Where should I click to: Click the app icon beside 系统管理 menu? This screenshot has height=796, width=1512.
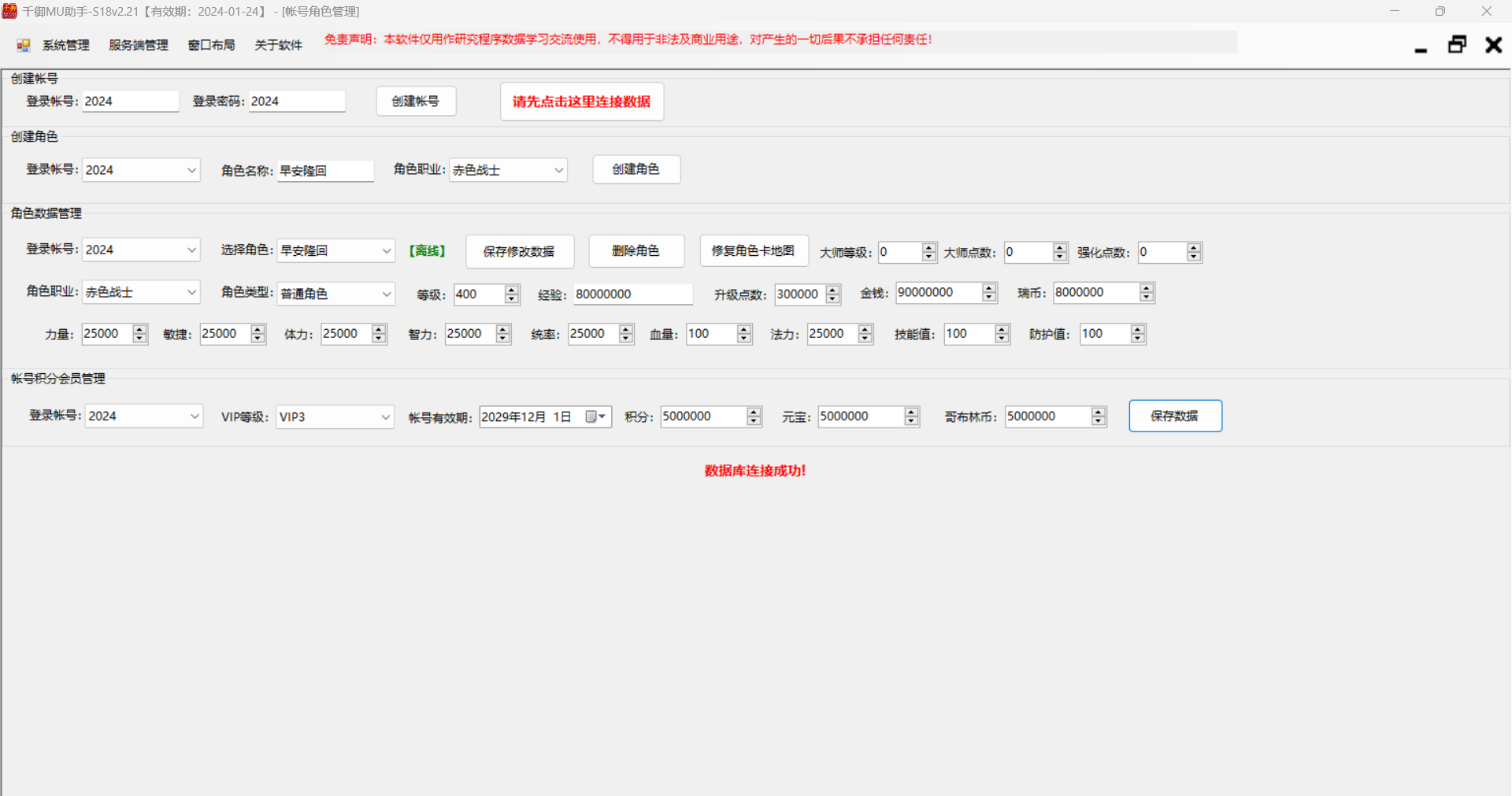click(x=23, y=46)
